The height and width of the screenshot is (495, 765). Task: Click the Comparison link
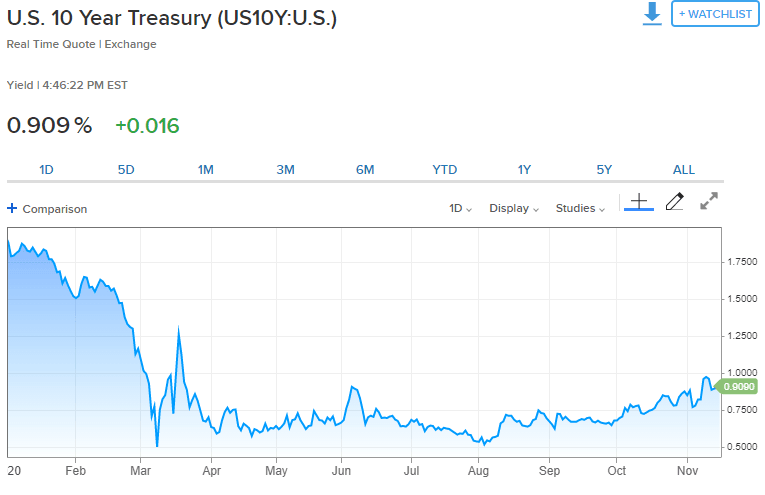pyautogui.click(x=54, y=209)
